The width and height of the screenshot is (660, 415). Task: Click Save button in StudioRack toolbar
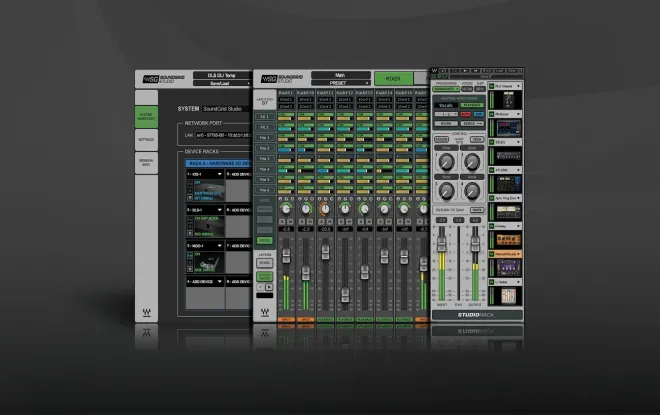coord(511,71)
